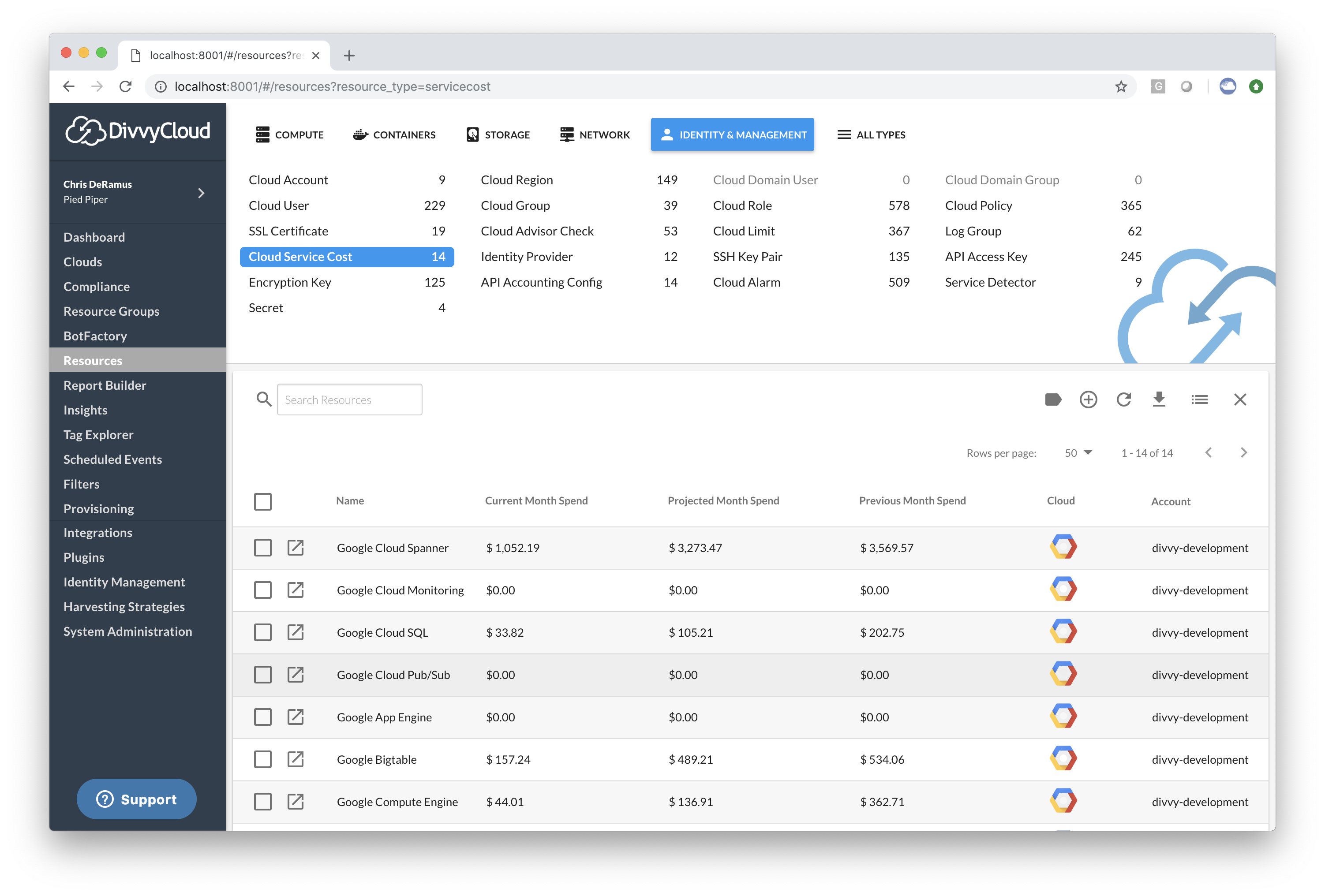Viewport: 1325px width, 896px height.
Task: Check the Google App Engine row checkbox
Action: pos(262,717)
